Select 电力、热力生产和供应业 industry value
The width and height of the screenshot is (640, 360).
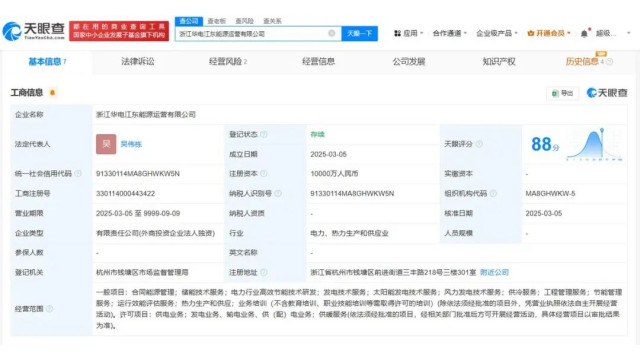[x=349, y=233]
